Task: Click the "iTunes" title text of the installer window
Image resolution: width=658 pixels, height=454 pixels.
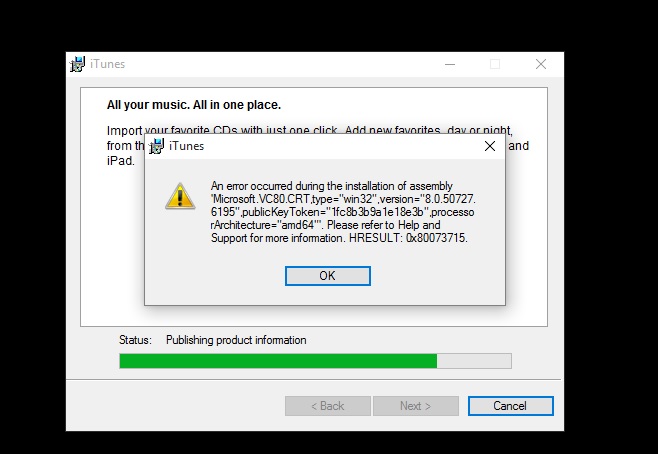Action: [107, 64]
